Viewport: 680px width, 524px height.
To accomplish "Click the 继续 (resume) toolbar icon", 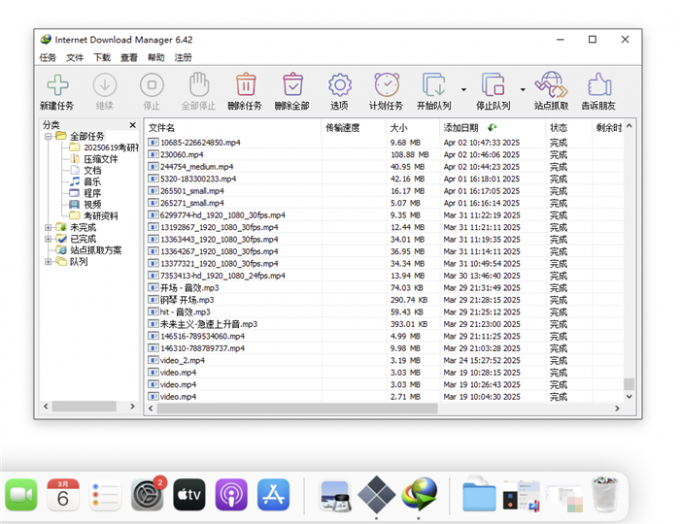I will [x=105, y=85].
